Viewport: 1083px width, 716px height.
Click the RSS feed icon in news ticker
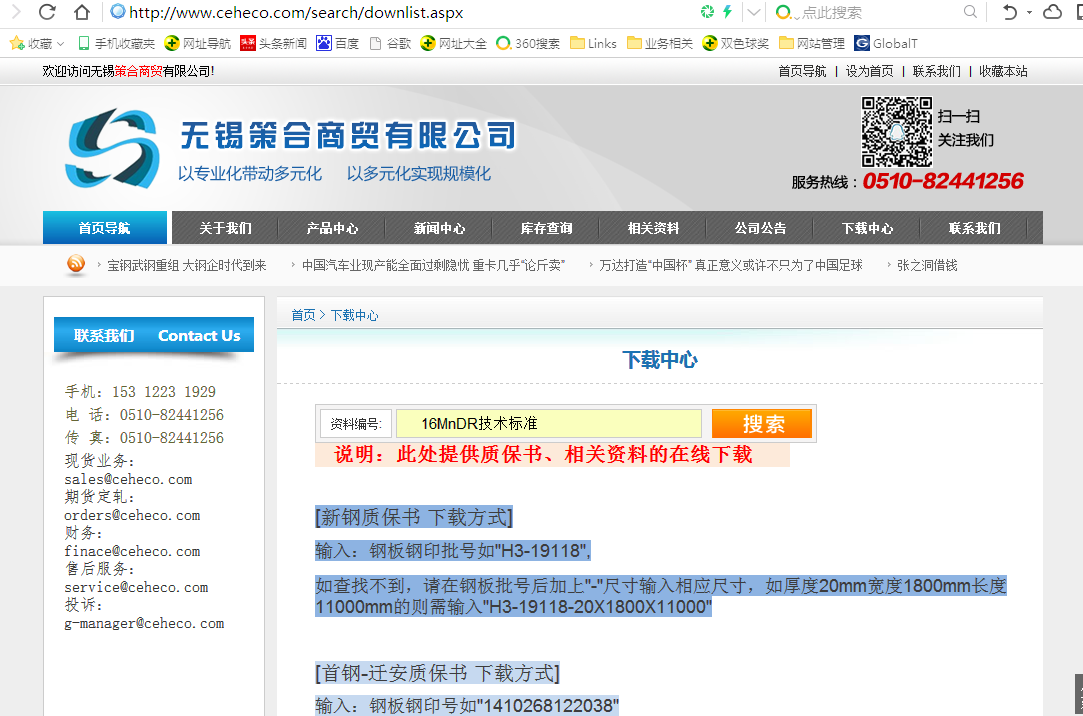click(76, 265)
